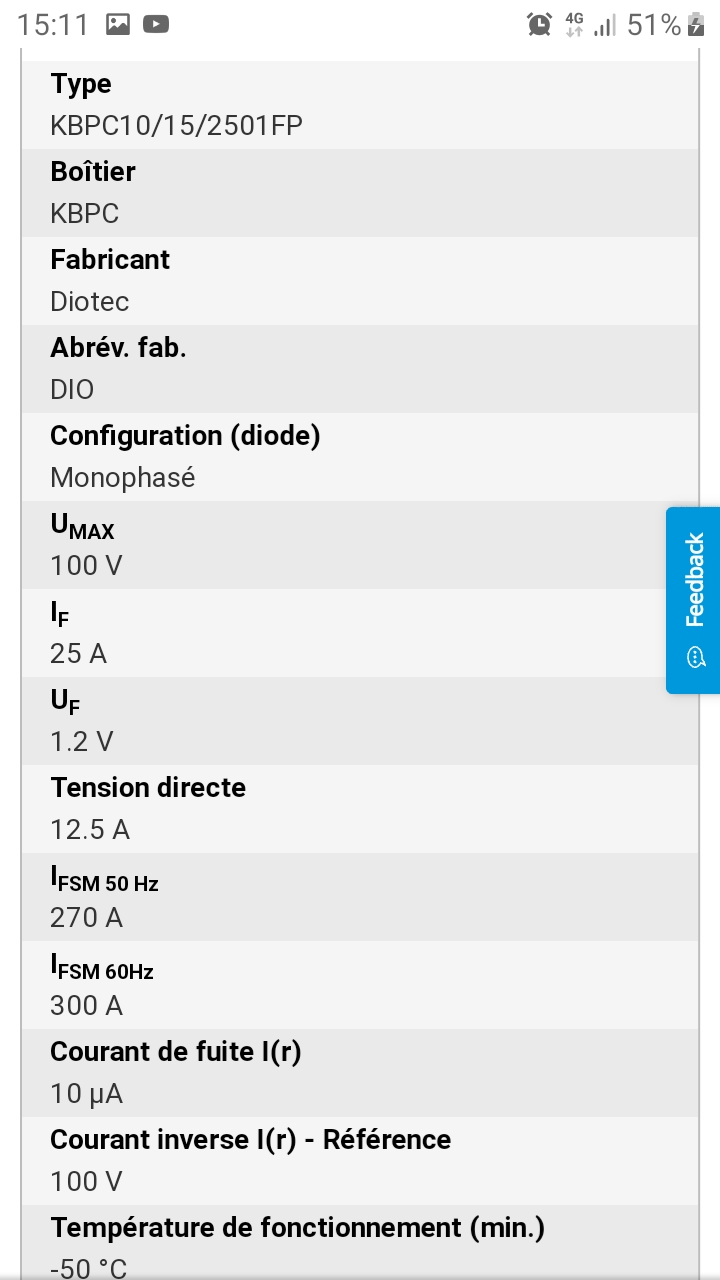Select the Courant de fuite 10 µA row
This screenshot has height=1280, width=720.
360,1073
